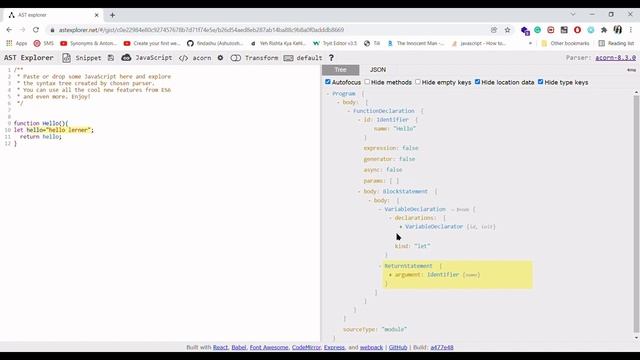Open parser settings gear icon

[x=220, y=58]
